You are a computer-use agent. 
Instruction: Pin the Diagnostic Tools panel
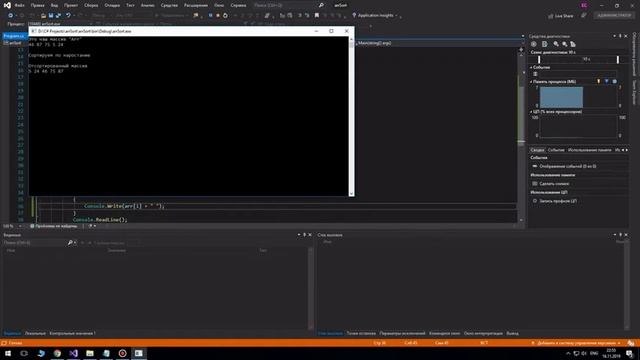pos(620,36)
